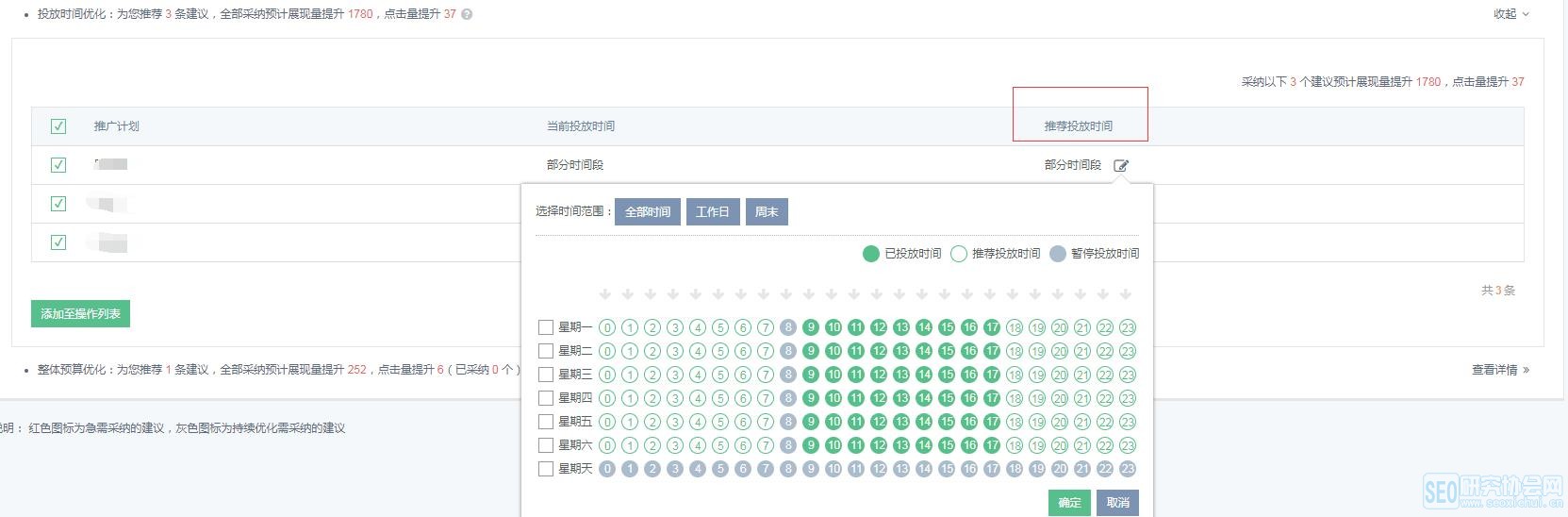
Task: Click hour 18 circle in the 星期四 row
Action: coord(1015,398)
